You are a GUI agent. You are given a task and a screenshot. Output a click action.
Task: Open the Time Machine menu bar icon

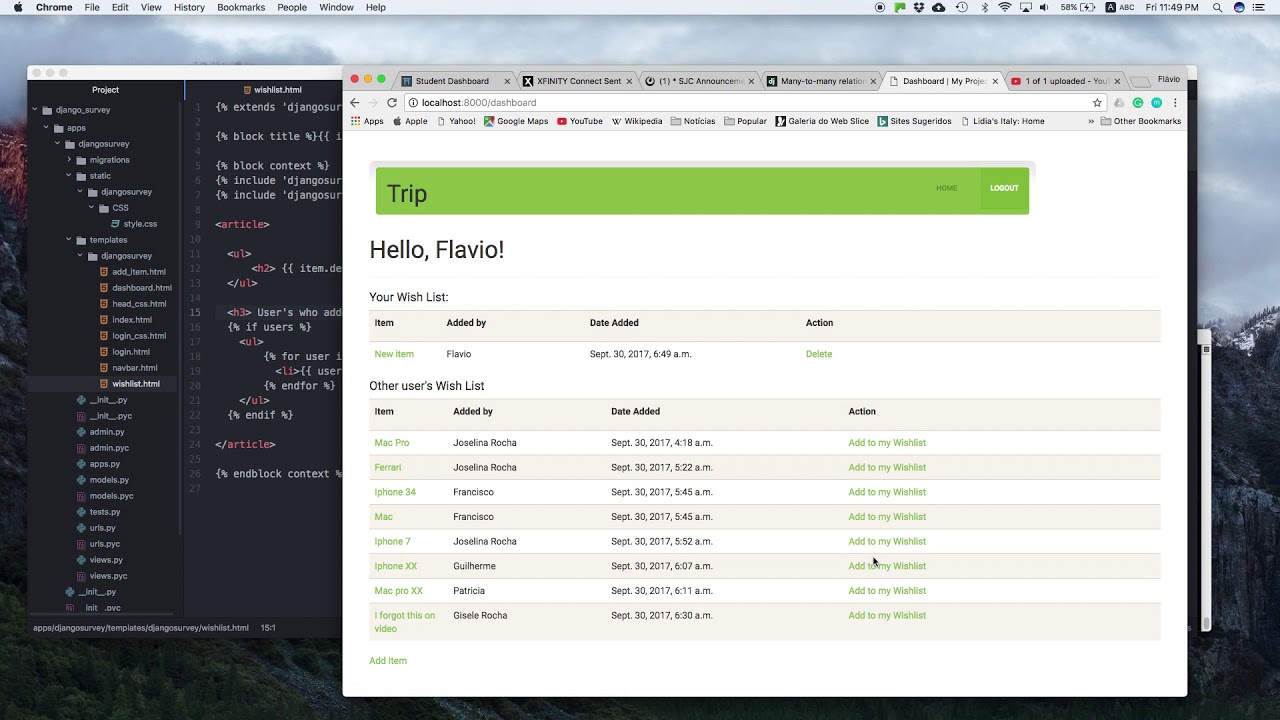(x=961, y=7)
